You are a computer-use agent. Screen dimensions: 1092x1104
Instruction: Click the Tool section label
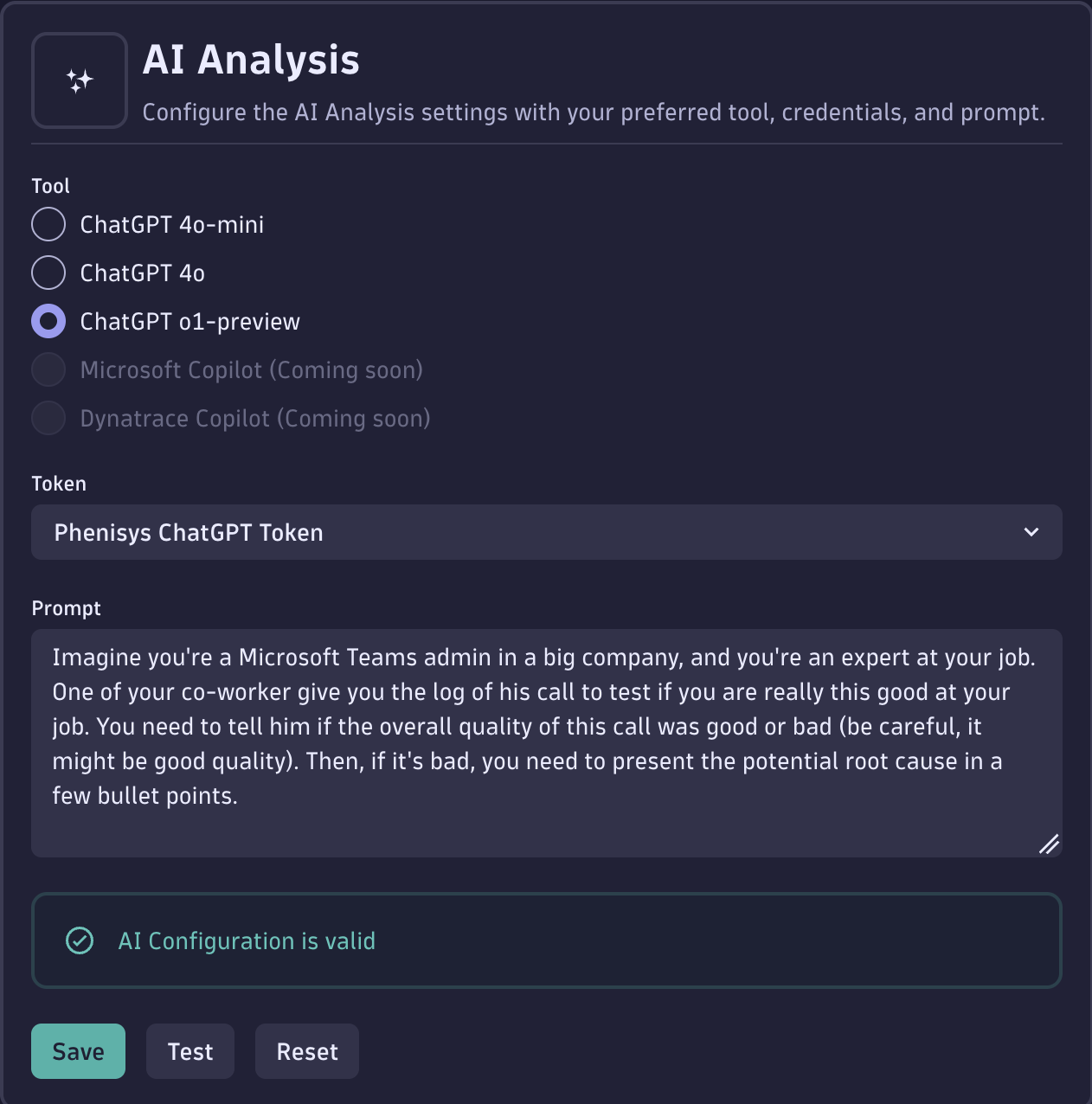click(50, 185)
